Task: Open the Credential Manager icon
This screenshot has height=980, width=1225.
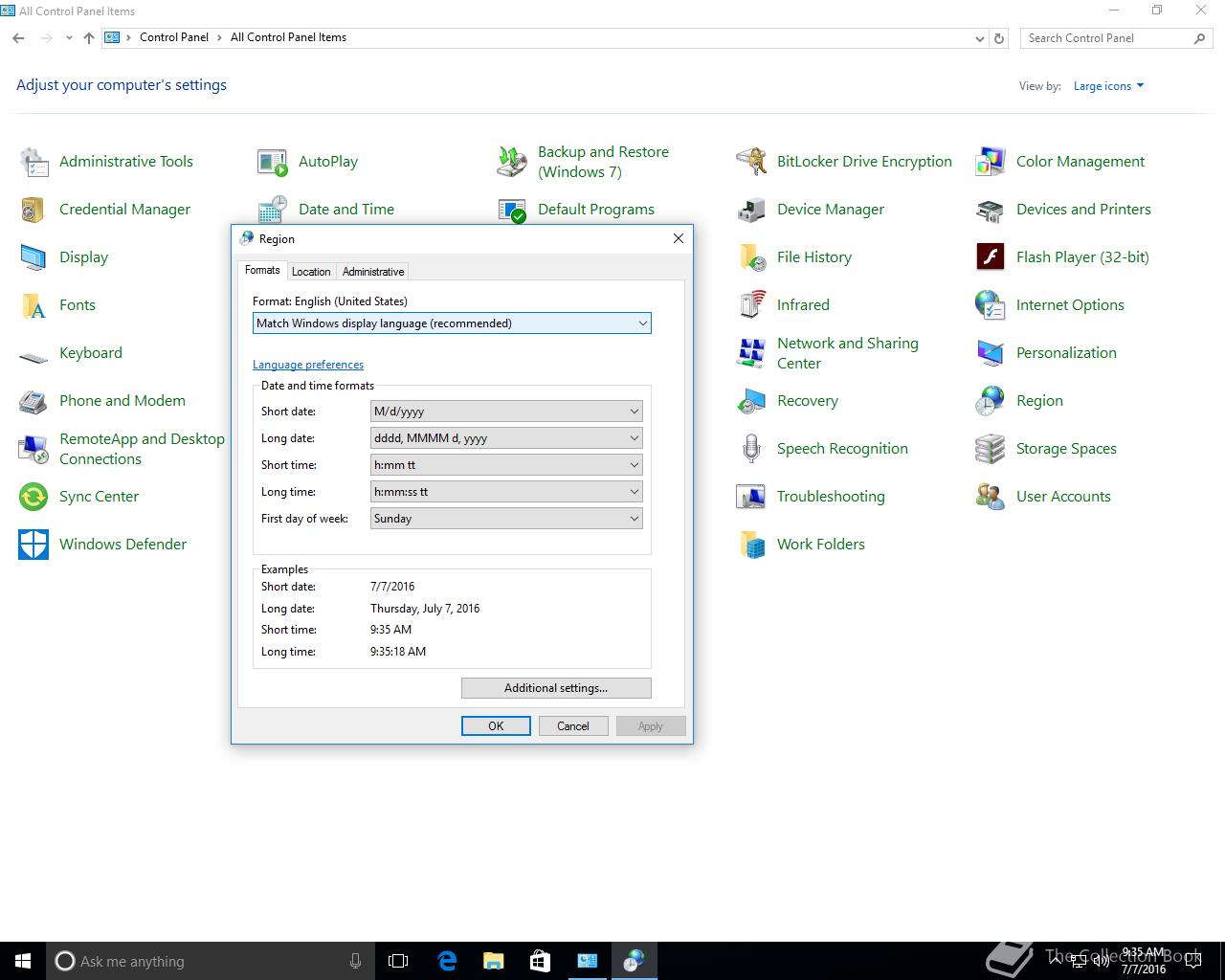Action: (33, 210)
